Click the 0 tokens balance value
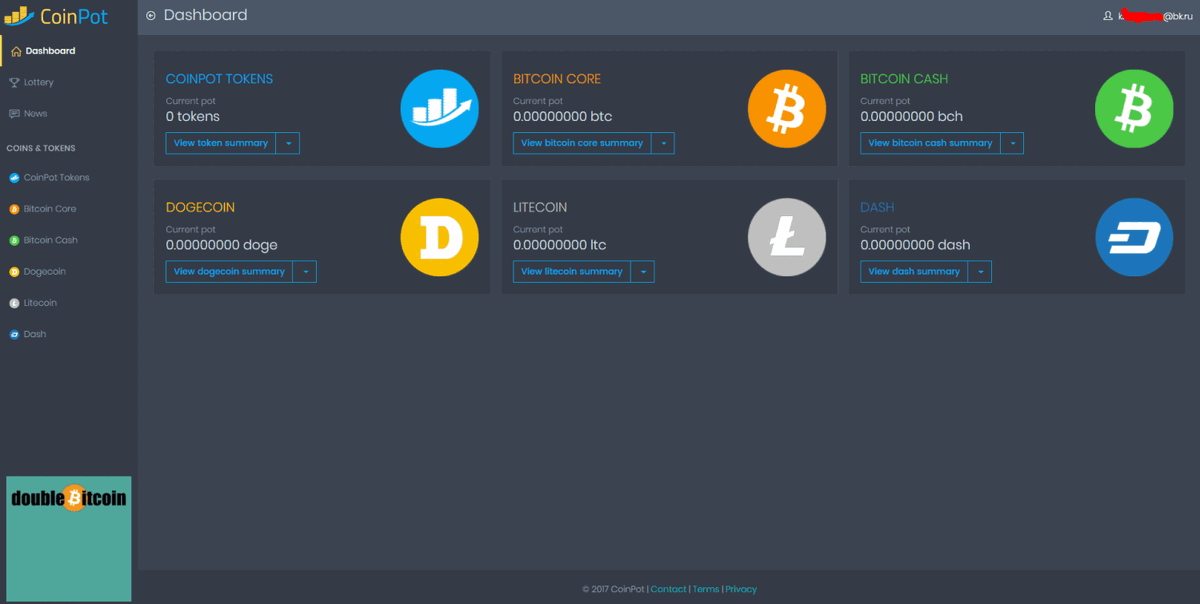The width and height of the screenshot is (1200, 604). pos(193,117)
